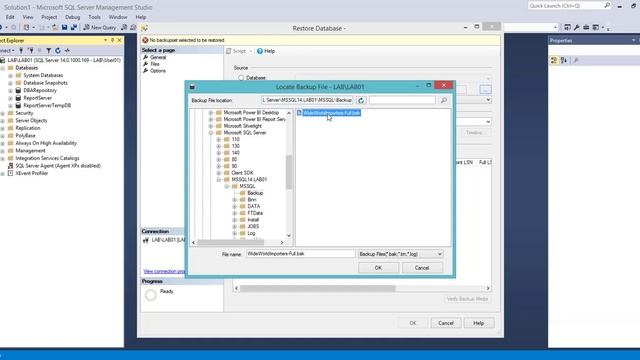640x360 pixels.
Task: Click Cancel in Restore Database window
Action: (x=446, y=323)
